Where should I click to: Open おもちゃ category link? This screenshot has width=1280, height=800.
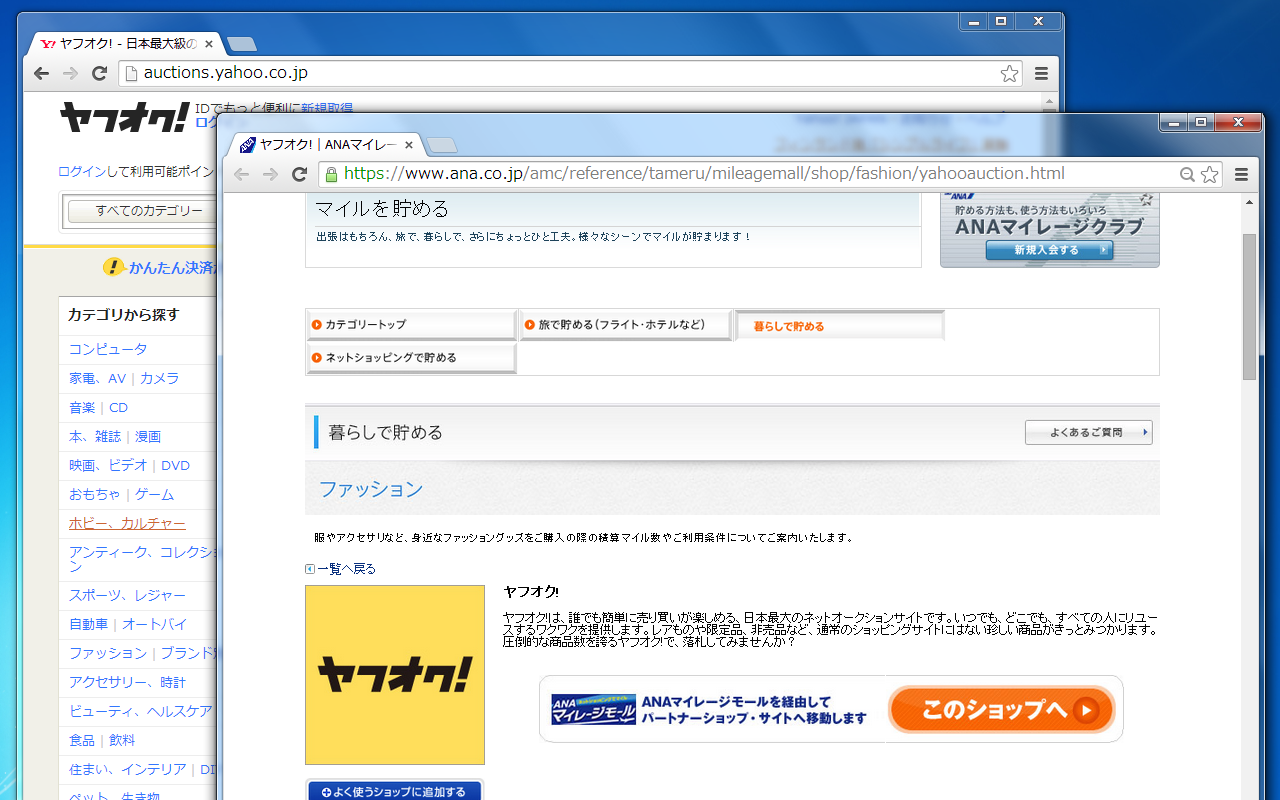coord(95,494)
